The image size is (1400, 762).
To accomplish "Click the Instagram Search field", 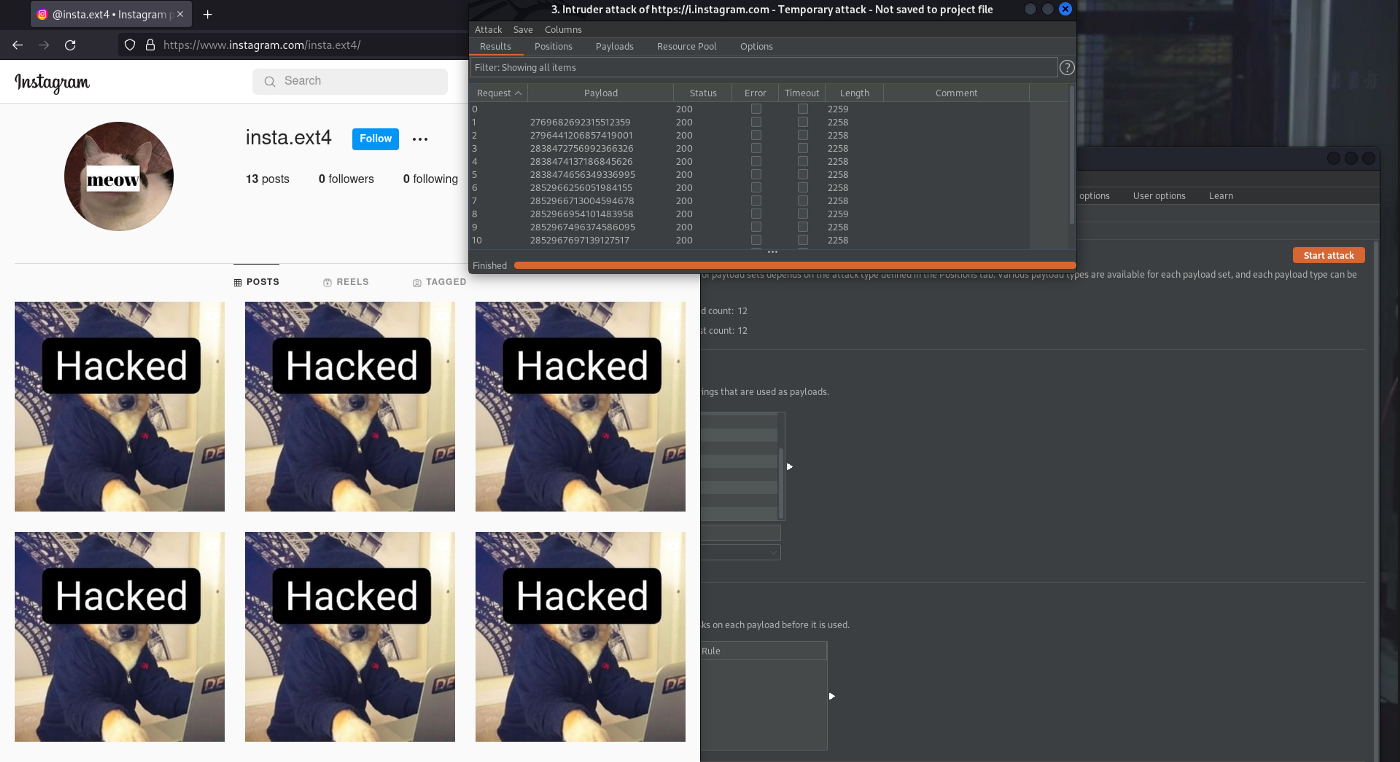I will [350, 81].
